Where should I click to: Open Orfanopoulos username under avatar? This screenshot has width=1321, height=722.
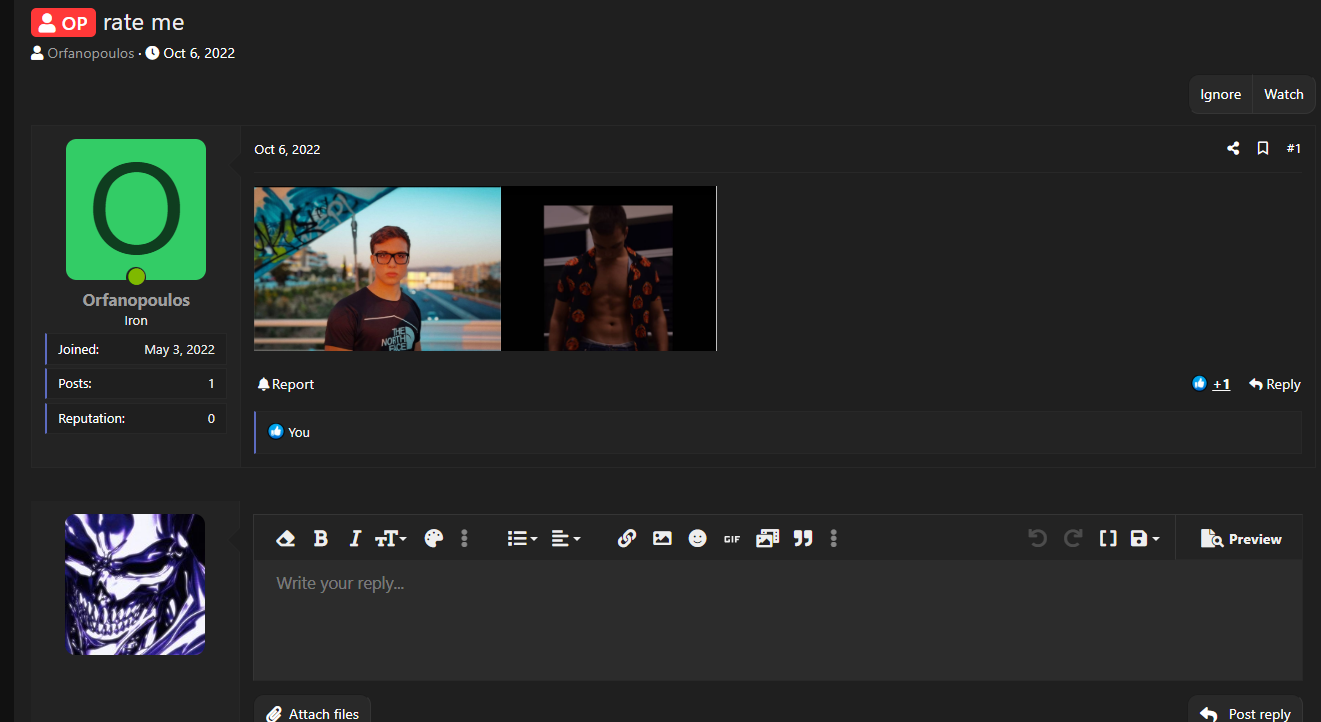point(136,300)
